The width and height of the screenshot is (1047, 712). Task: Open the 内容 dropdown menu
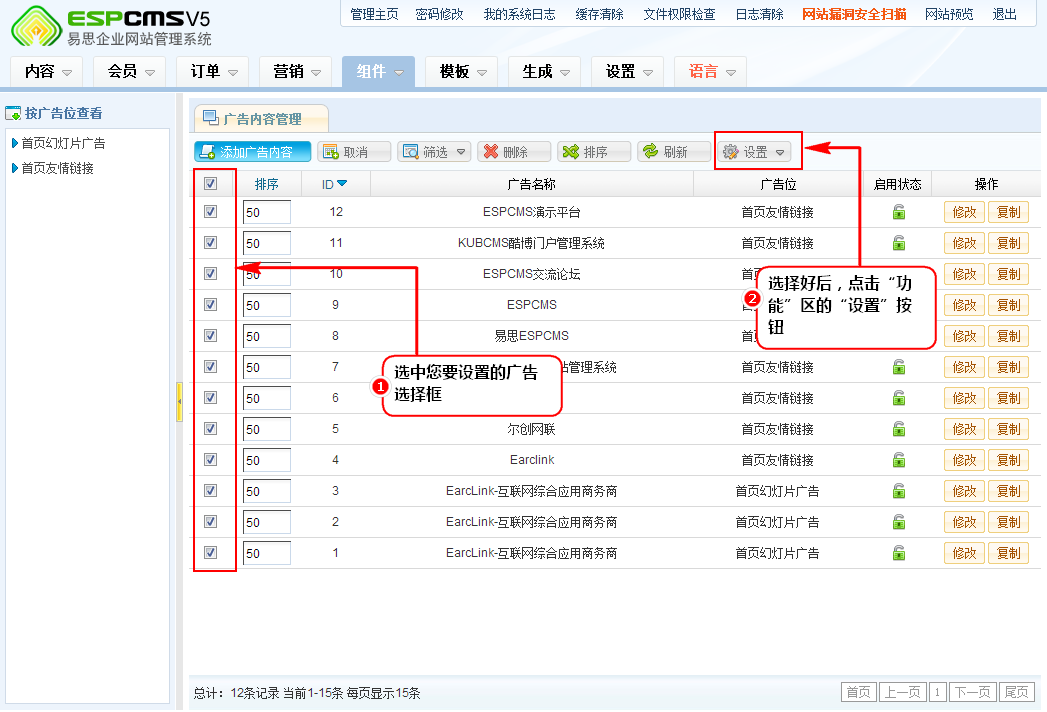(x=47, y=71)
